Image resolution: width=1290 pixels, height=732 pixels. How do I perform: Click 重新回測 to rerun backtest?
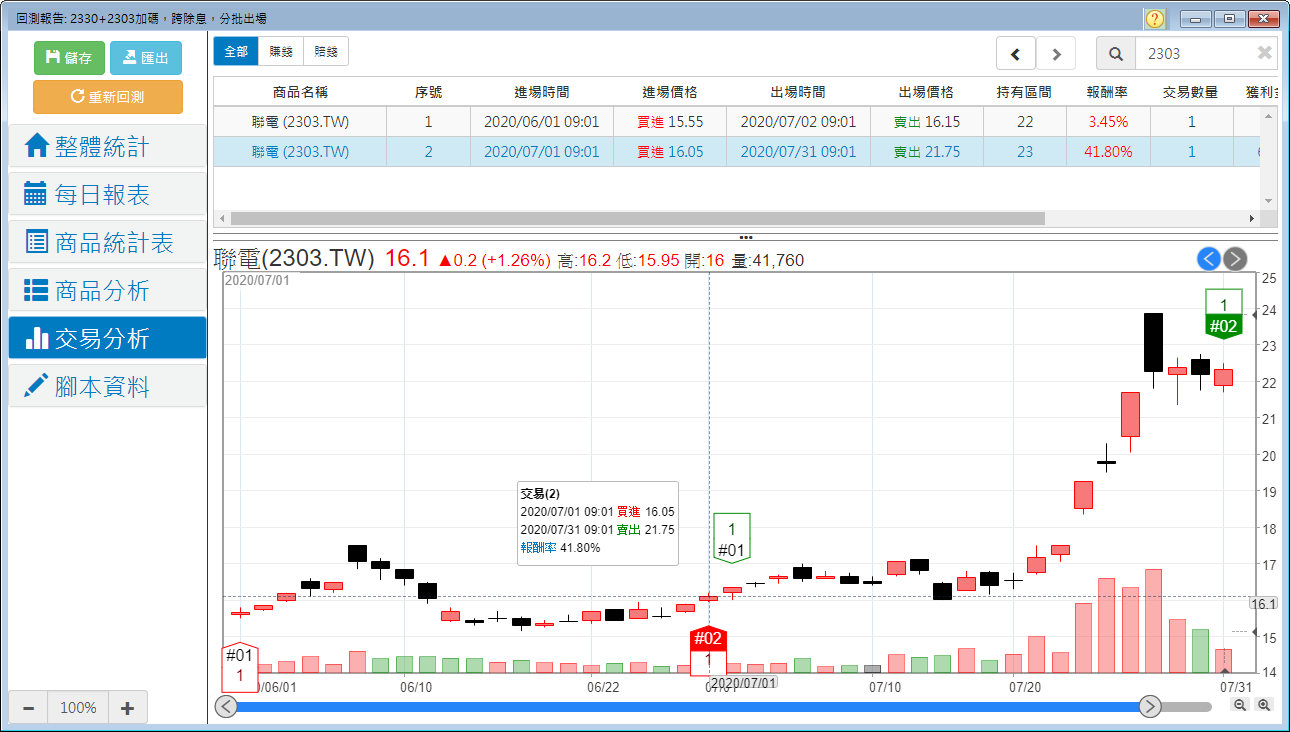point(108,97)
